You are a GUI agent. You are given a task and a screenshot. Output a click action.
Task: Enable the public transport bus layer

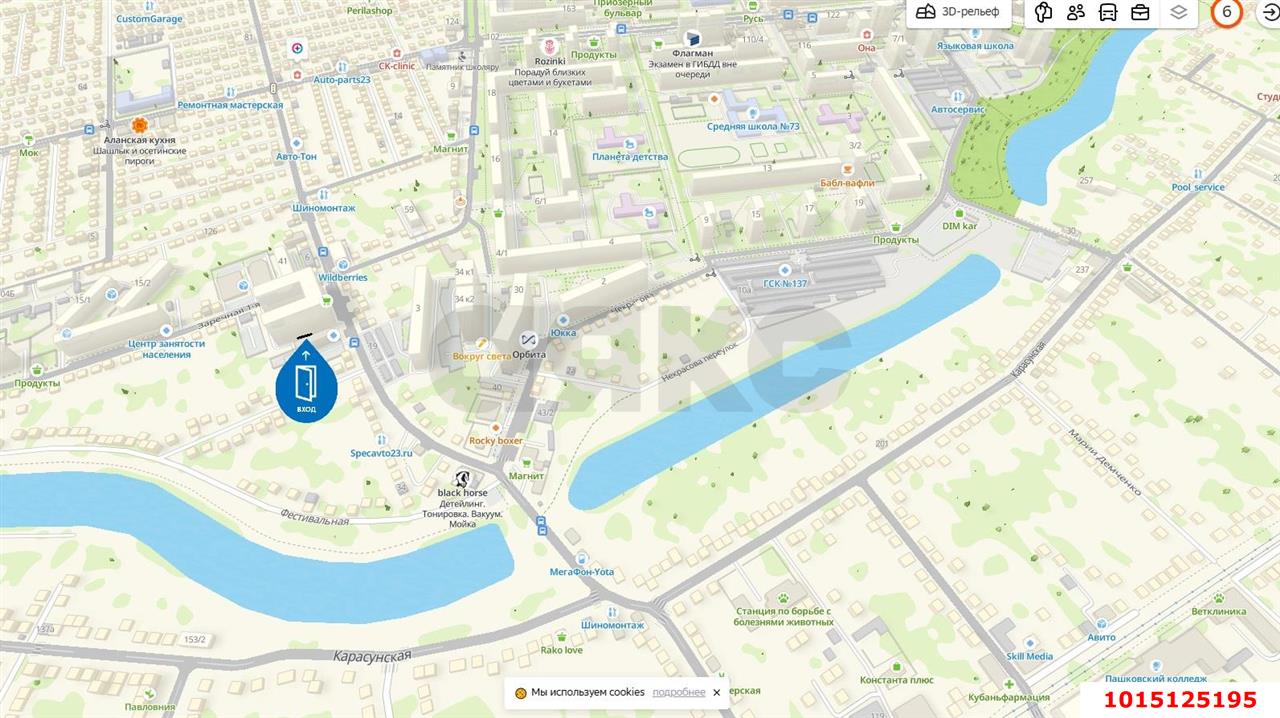(x=1108, y=13)
